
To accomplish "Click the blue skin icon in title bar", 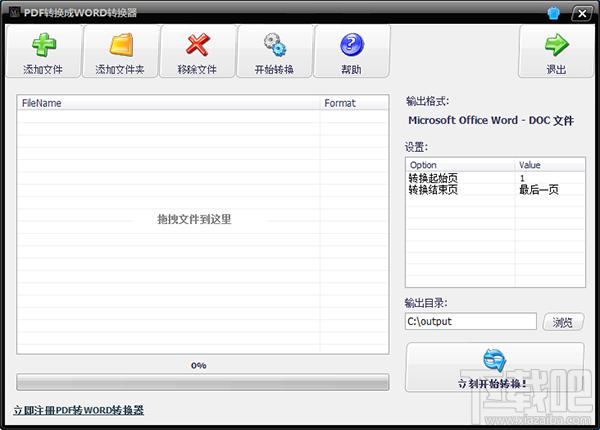I will pos(553,12).
